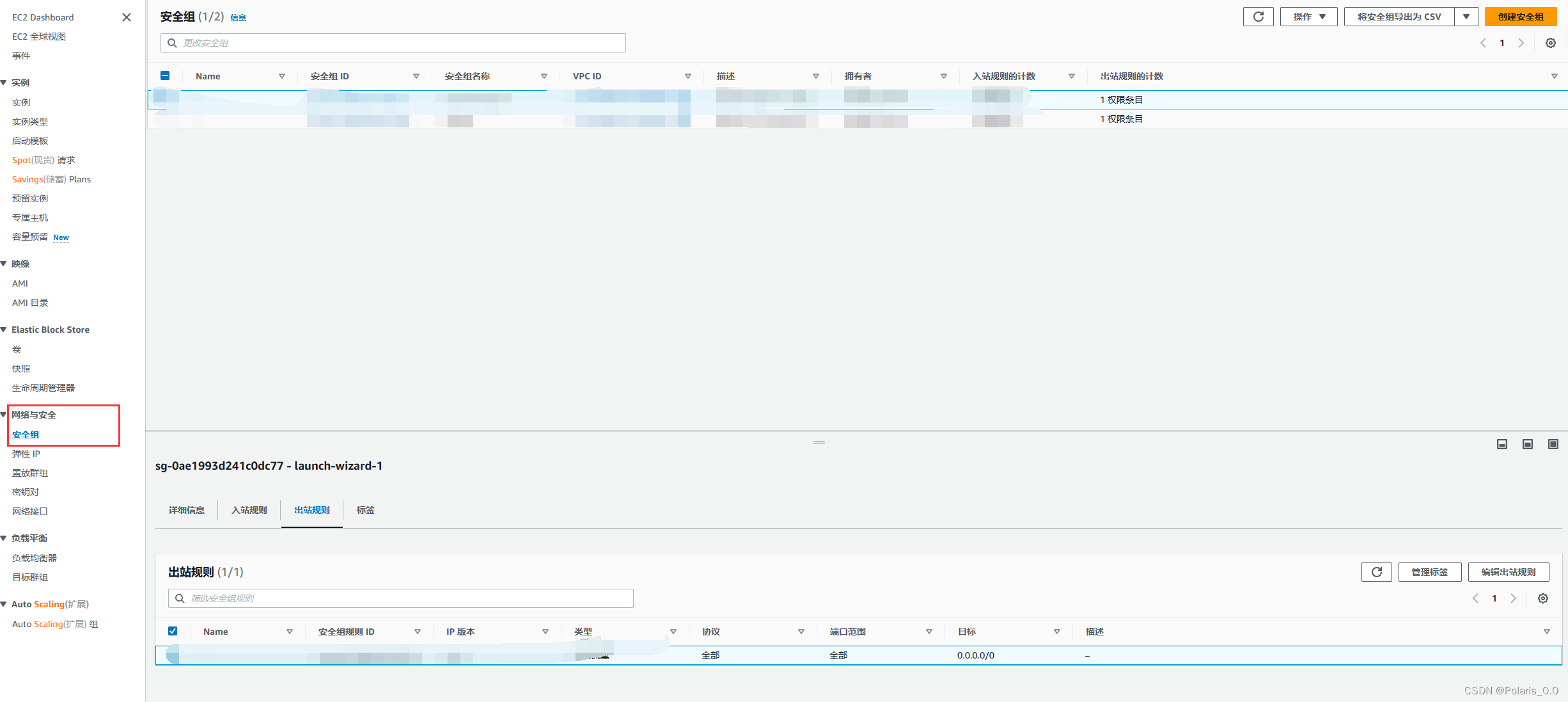Deselect all security groups via header checkbox
Screen dimensions: 1568x702
click(x=165, y=76)
